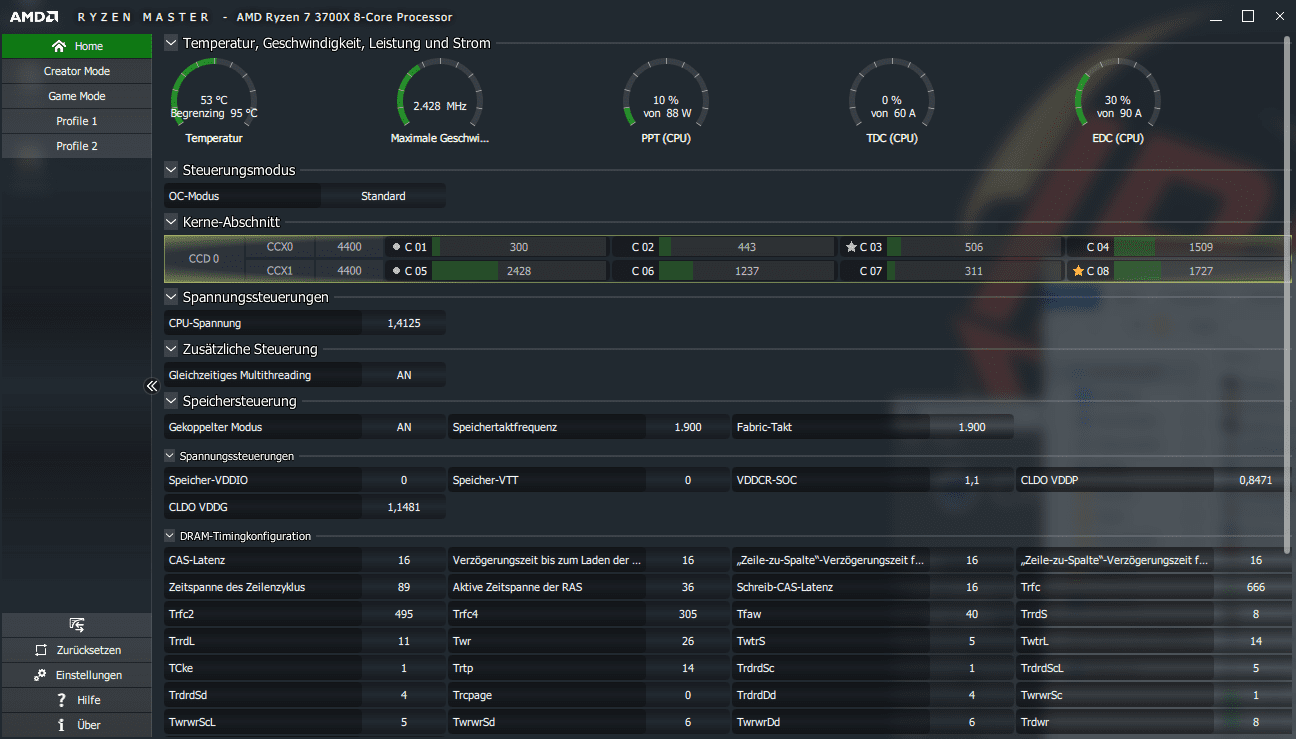Click the C 02 core frequency bar
Screen dimensions: 1296x739
click(x=746, y=247)
